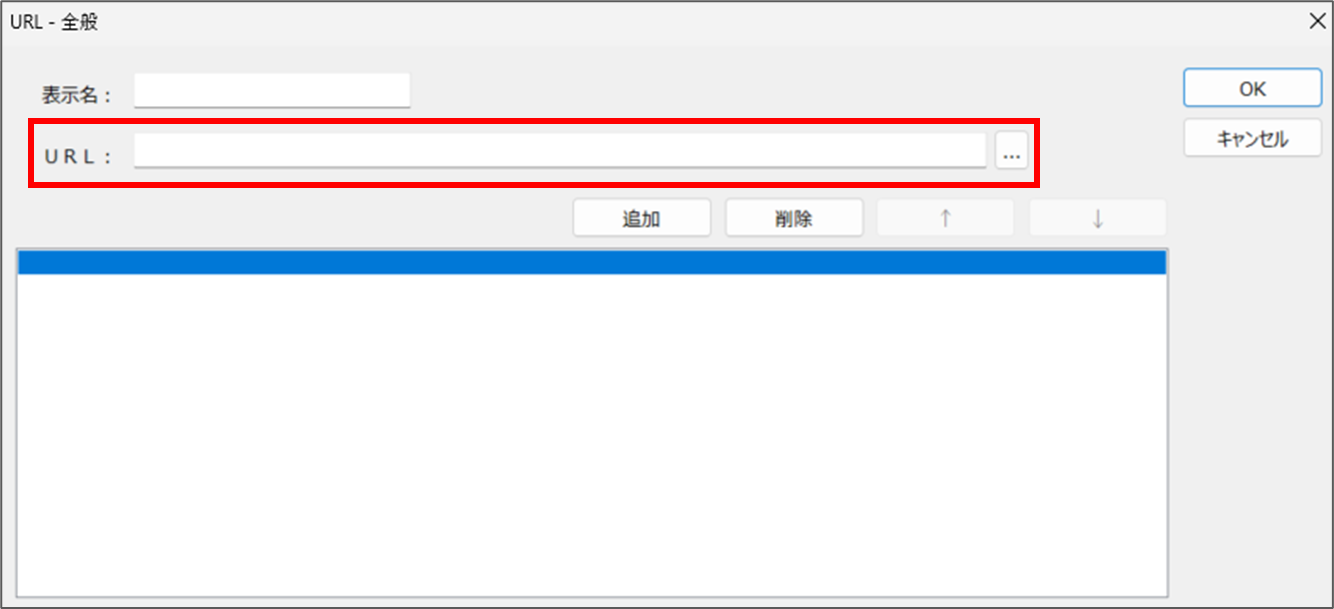
Task: Close the URL - 全般 dialog with X
Action: pyautogui.click(x=1317, y=22)
